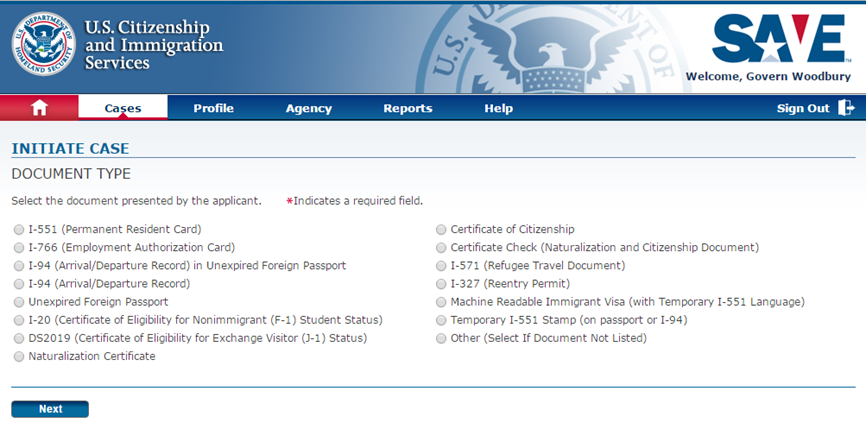Image resolution: width=866 pixels, height=429 pixels.
Task: Click the Home icon in navigation bar
Action: pyautogui.click(x=39, y=108)
